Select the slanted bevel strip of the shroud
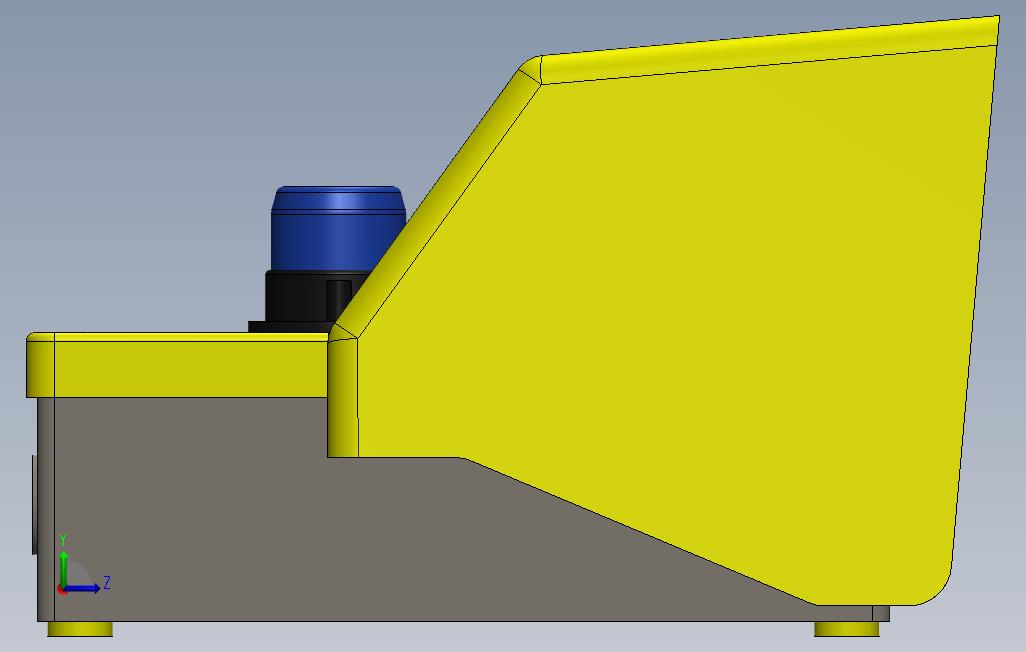 (436, 202)
